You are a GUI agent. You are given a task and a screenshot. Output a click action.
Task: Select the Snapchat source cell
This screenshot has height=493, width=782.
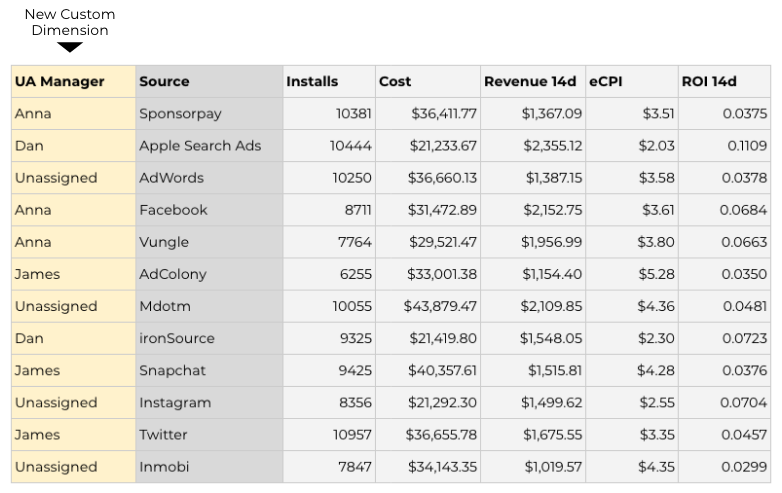[x=172, y=370]
